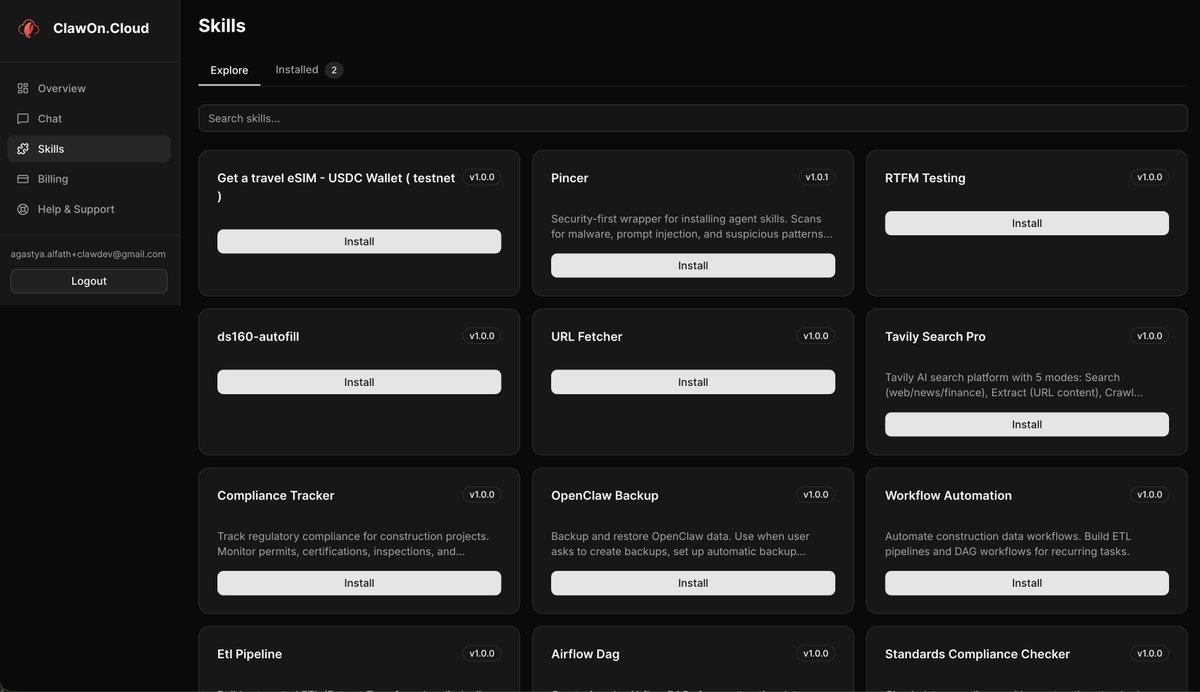Click Logout in the sidebar

coord(88,280)
